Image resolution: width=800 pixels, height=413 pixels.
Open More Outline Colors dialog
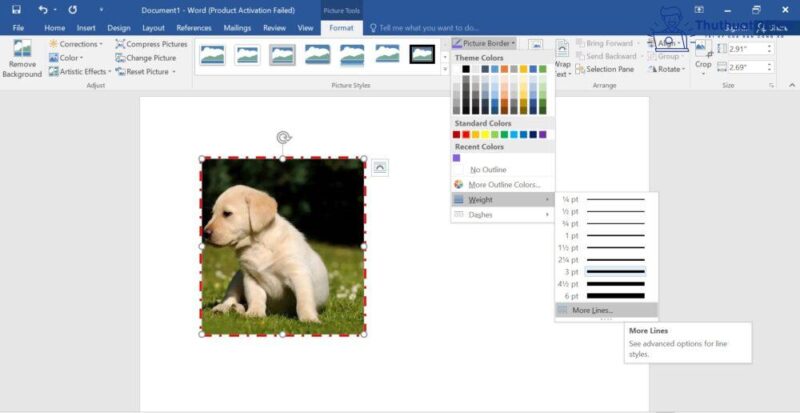point(503,185)
